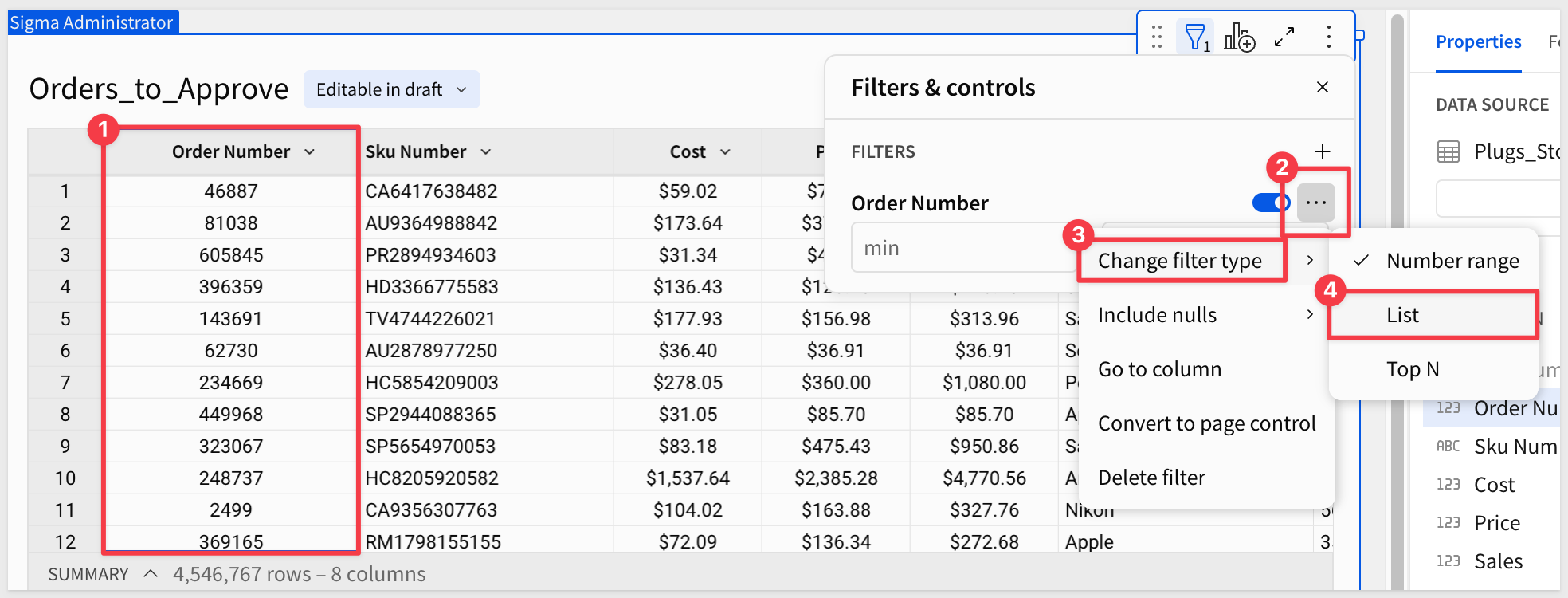Click Delete filter option
1568x598 pixels.
pos(1151,478)
